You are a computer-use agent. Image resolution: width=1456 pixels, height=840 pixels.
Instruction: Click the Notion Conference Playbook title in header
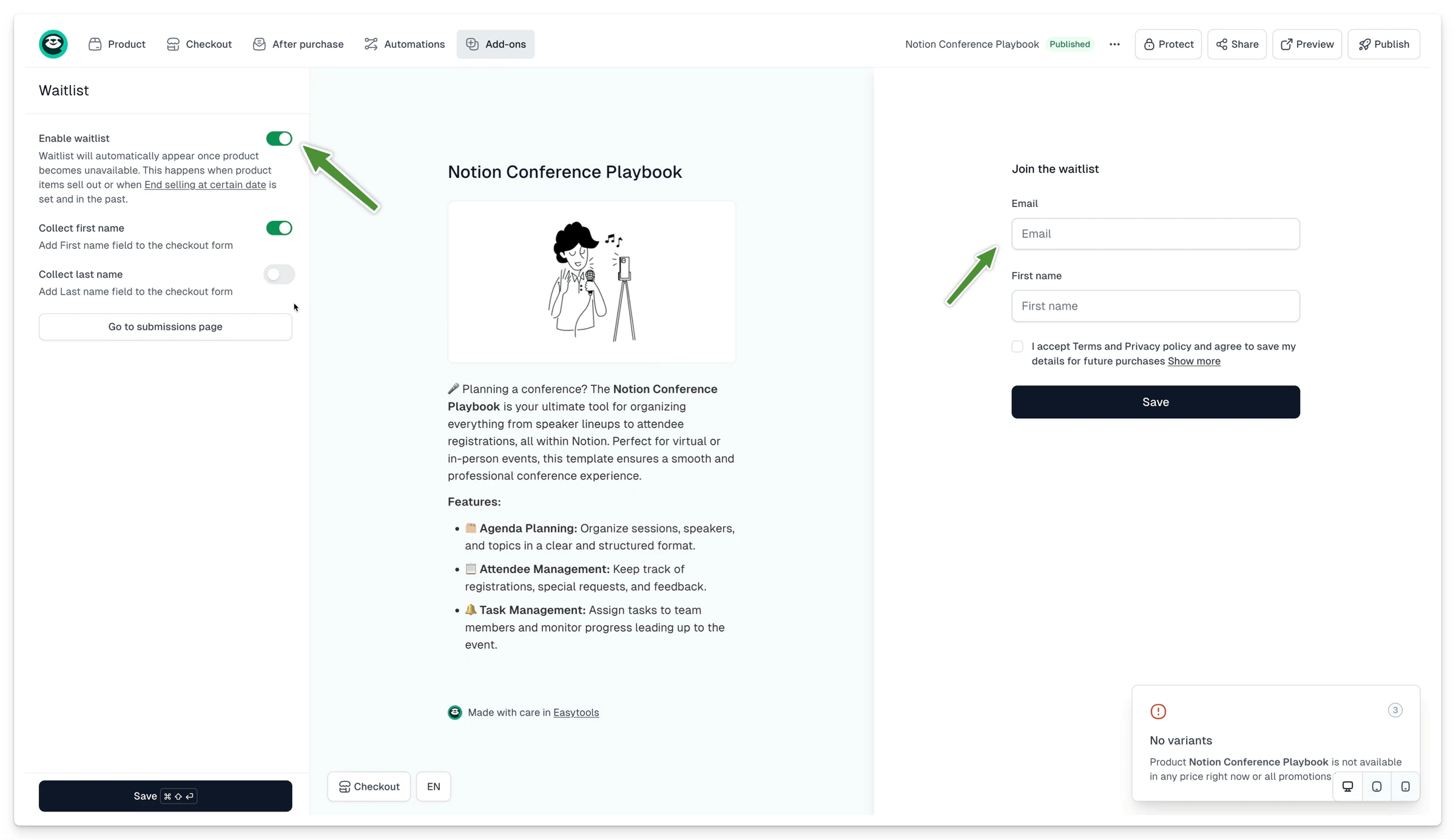(x=972, y=44)
